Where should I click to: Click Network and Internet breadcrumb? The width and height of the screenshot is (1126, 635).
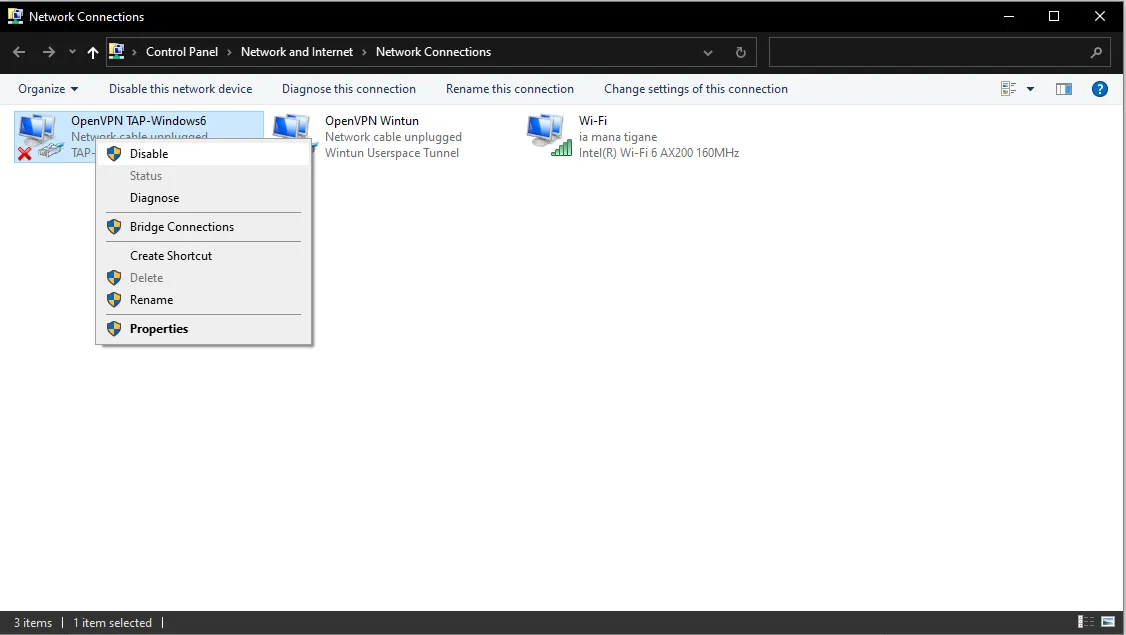tap(297, 52)
